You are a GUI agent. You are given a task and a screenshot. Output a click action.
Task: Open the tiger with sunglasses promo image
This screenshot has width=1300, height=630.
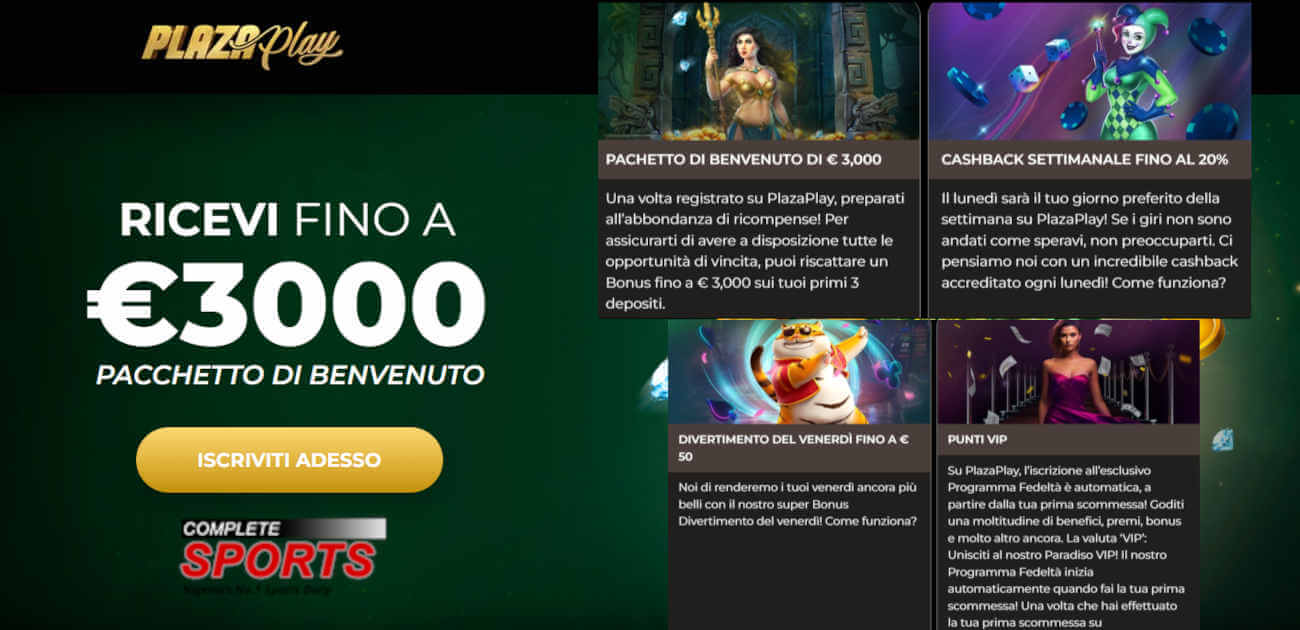799,372
